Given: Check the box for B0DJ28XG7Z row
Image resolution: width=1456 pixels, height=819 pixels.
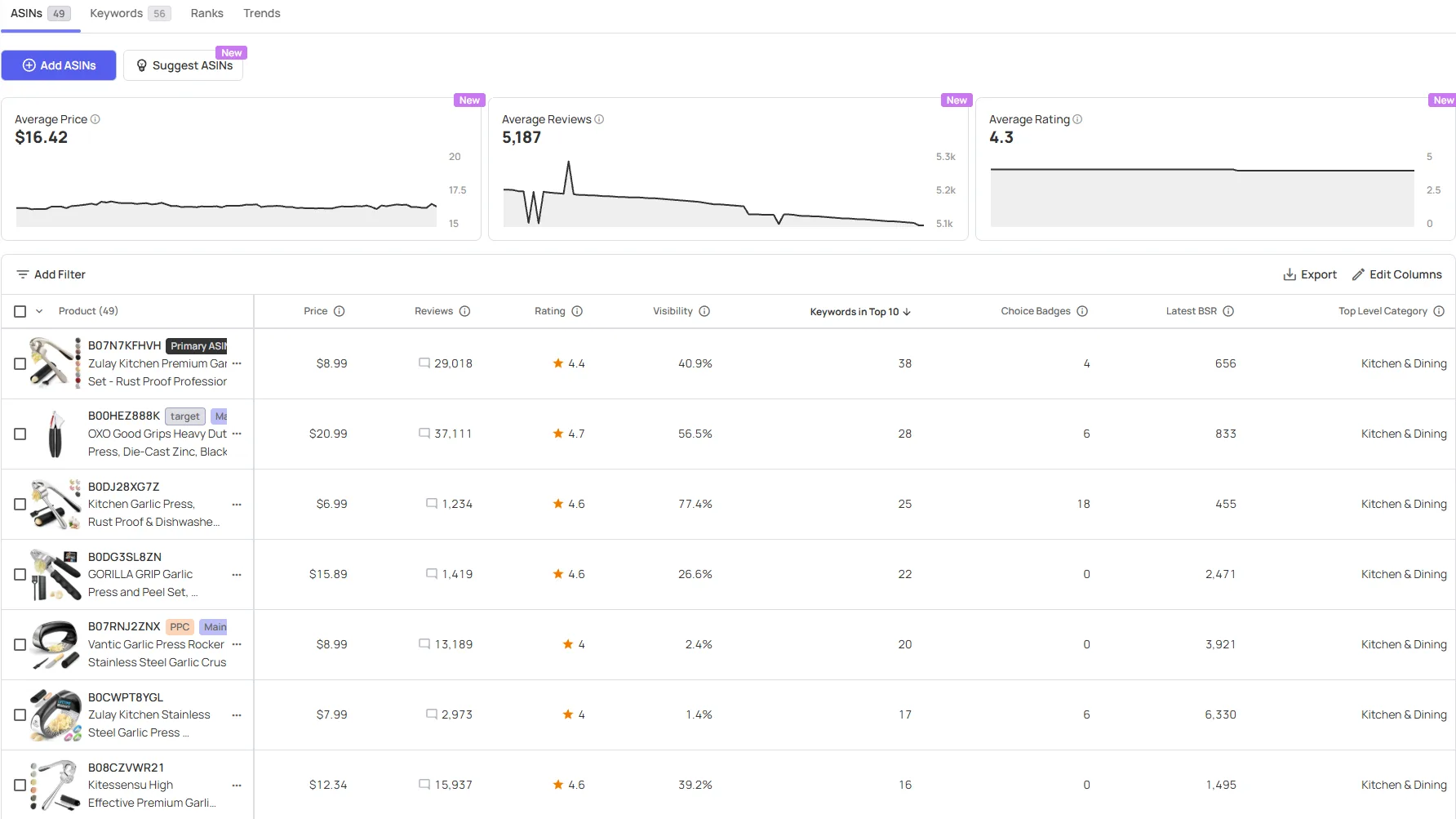Looking at the screenshot, I should [20, 504].
